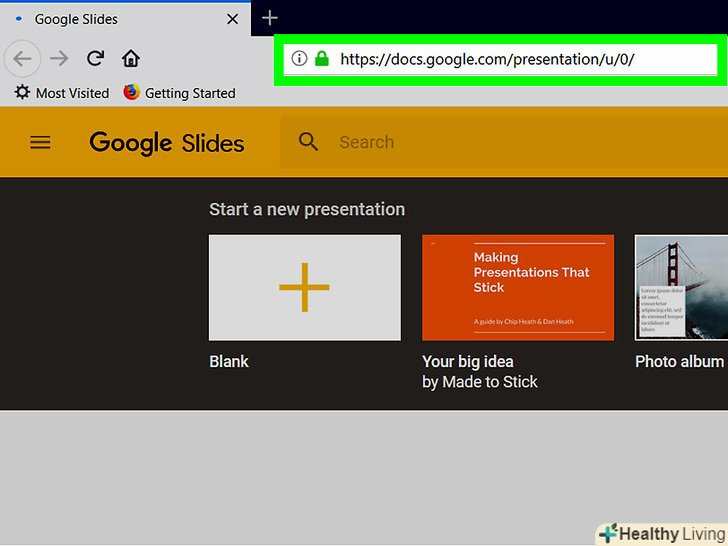Click the site information icon in address bar
Screen dimensions: 728x546
(299, 58)
